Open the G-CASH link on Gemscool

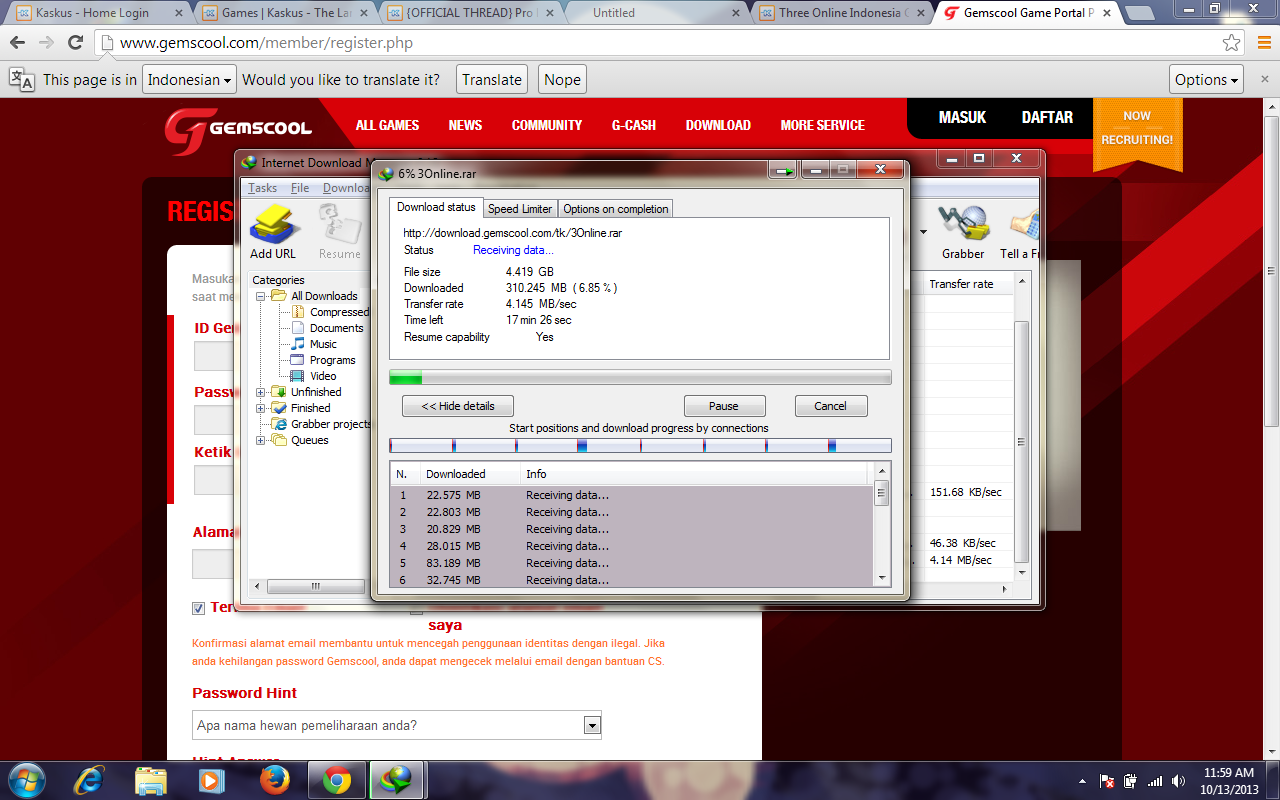634,125
